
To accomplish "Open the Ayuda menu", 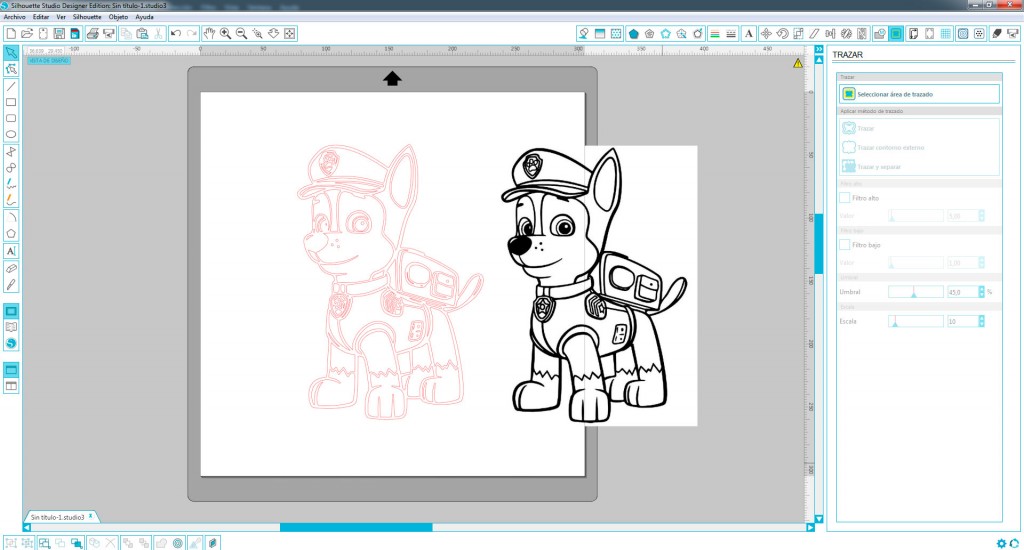I will point(144,17).
